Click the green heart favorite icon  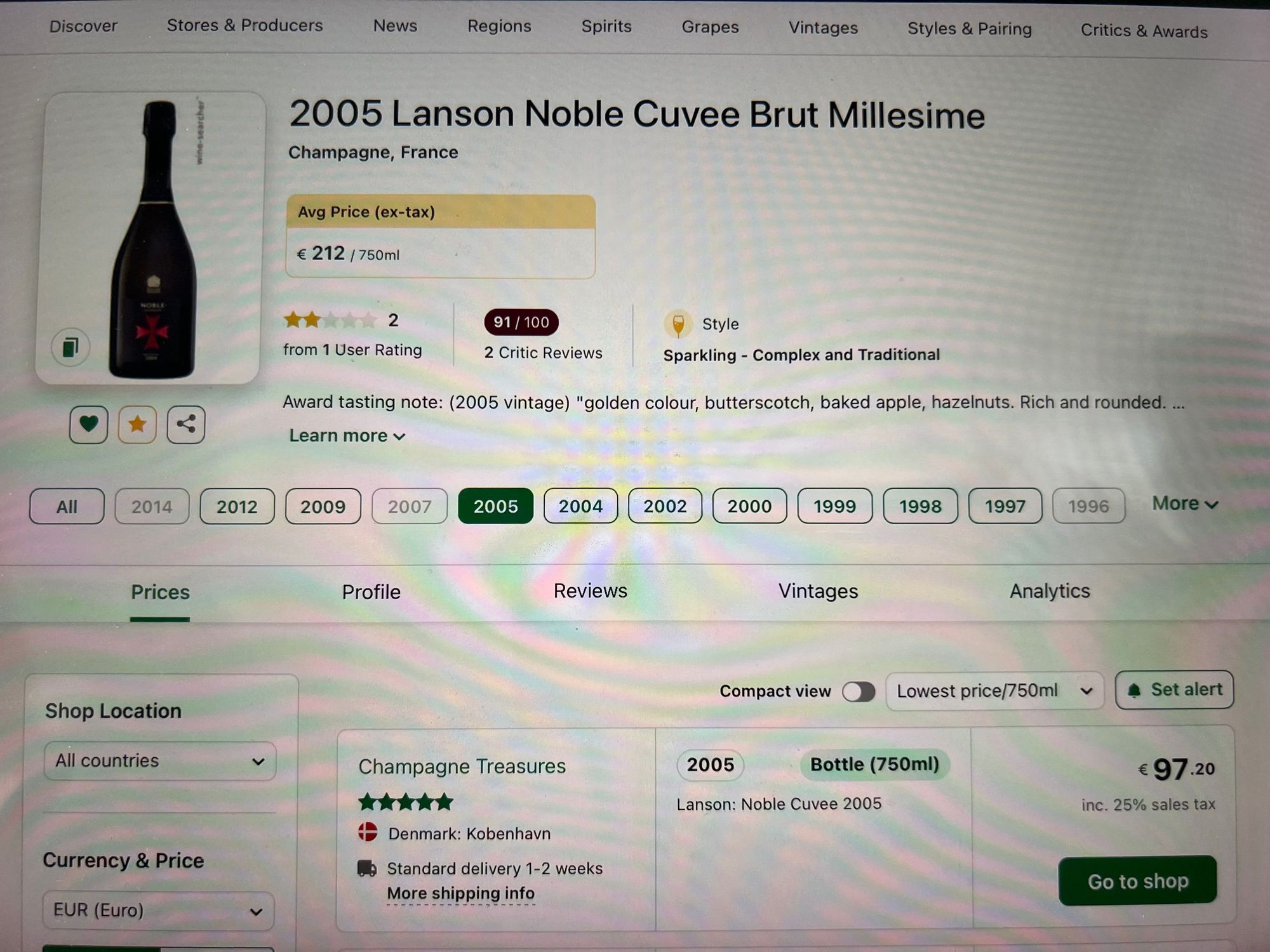point(88,424)
